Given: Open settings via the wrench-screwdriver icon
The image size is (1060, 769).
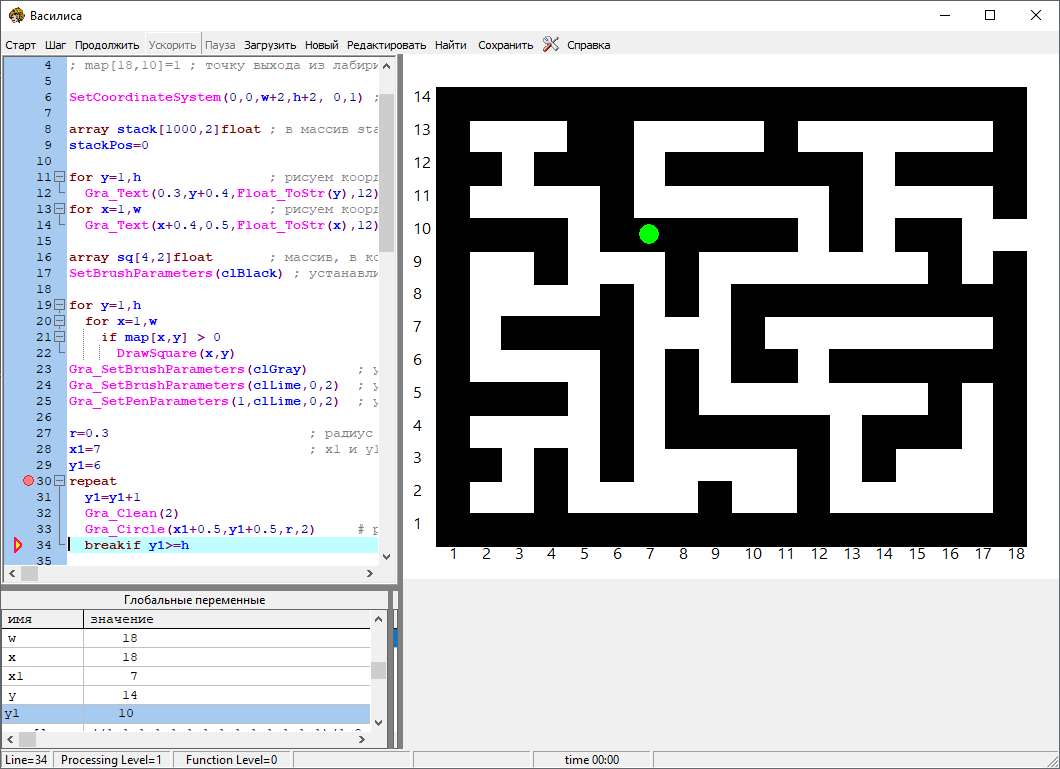Looking at the screenshot, I should [x=550, y=44].
